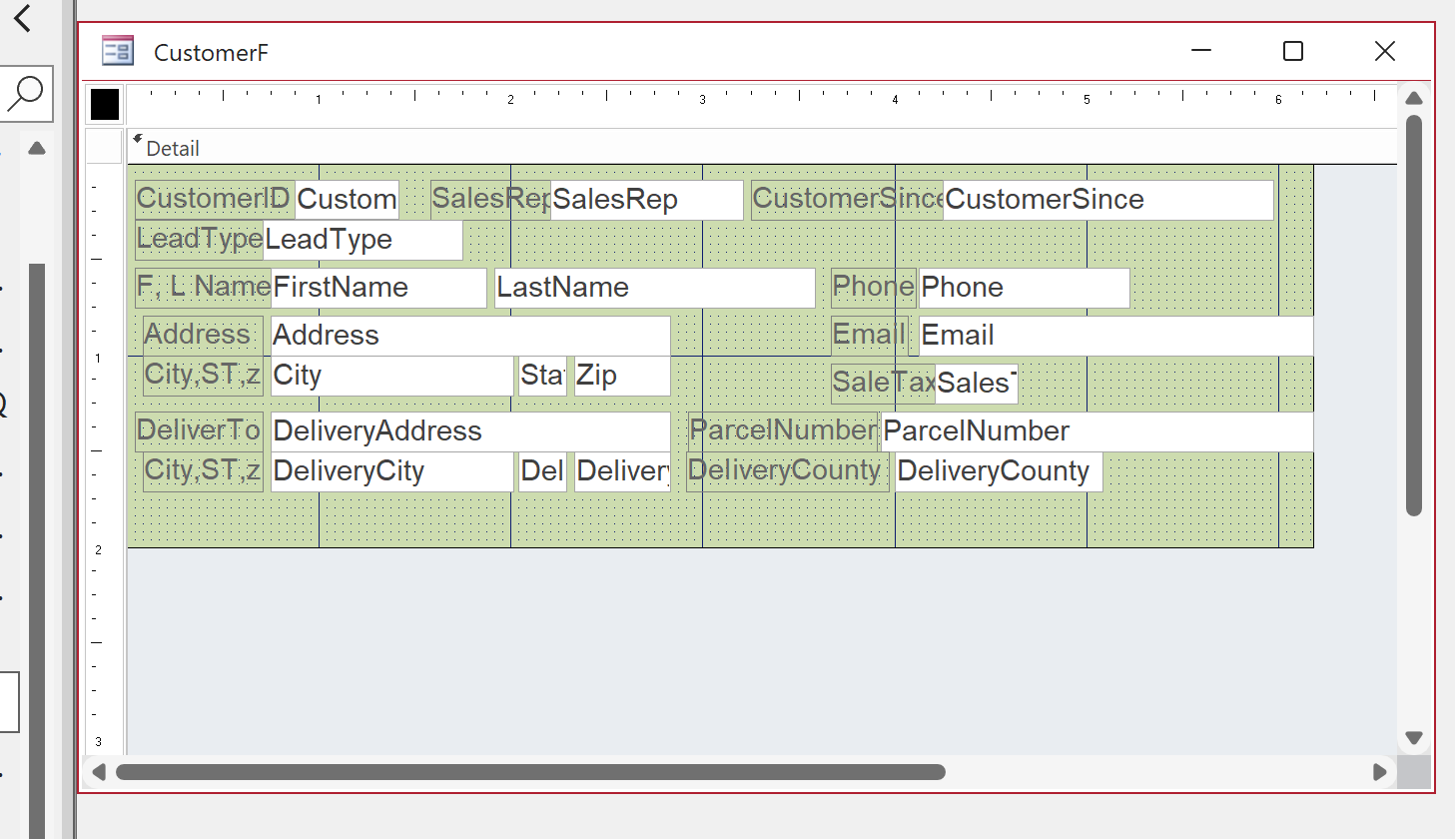1456x839 pixels.
Task: Select the DeliveryCounty text box
Action: [999, 471]
